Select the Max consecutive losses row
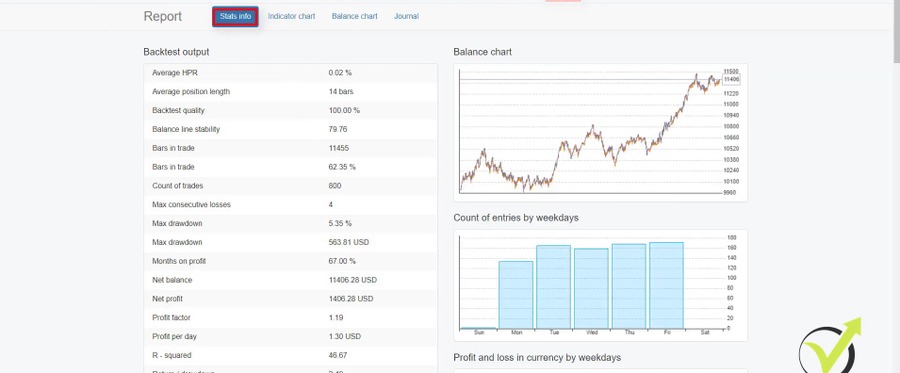The width and height of the screenshot is (900, 373). click(x=290, y=205)
